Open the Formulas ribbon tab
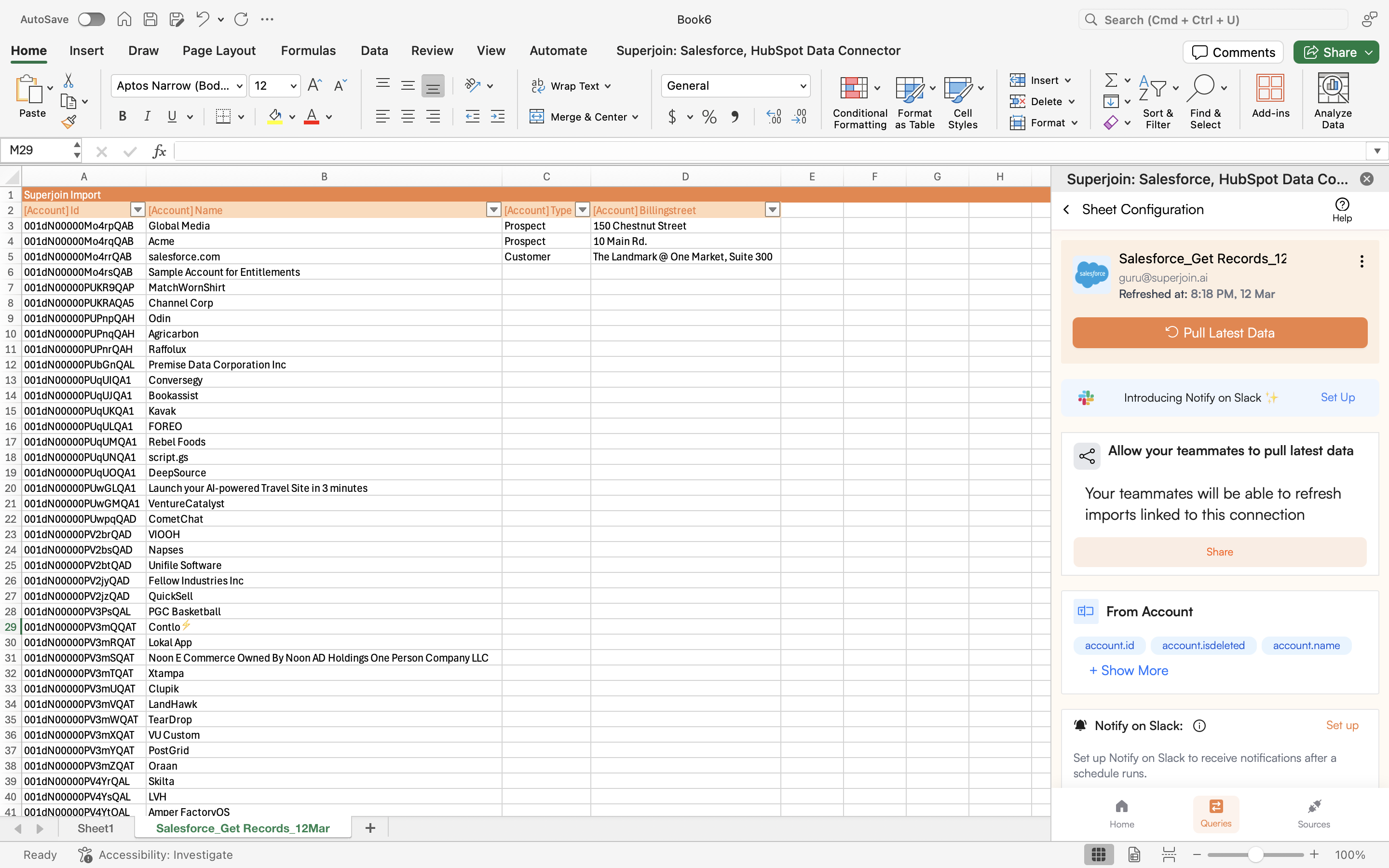 [x=308, y=51]
